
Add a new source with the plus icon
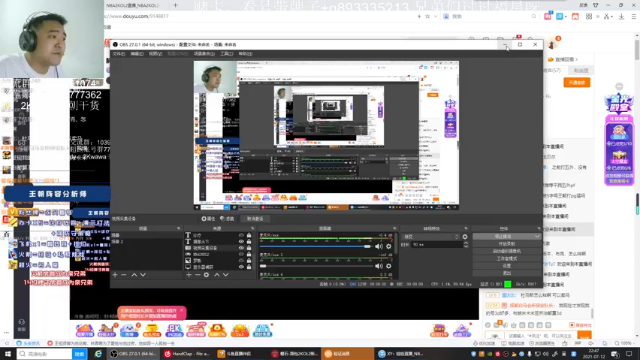(189, 275)
